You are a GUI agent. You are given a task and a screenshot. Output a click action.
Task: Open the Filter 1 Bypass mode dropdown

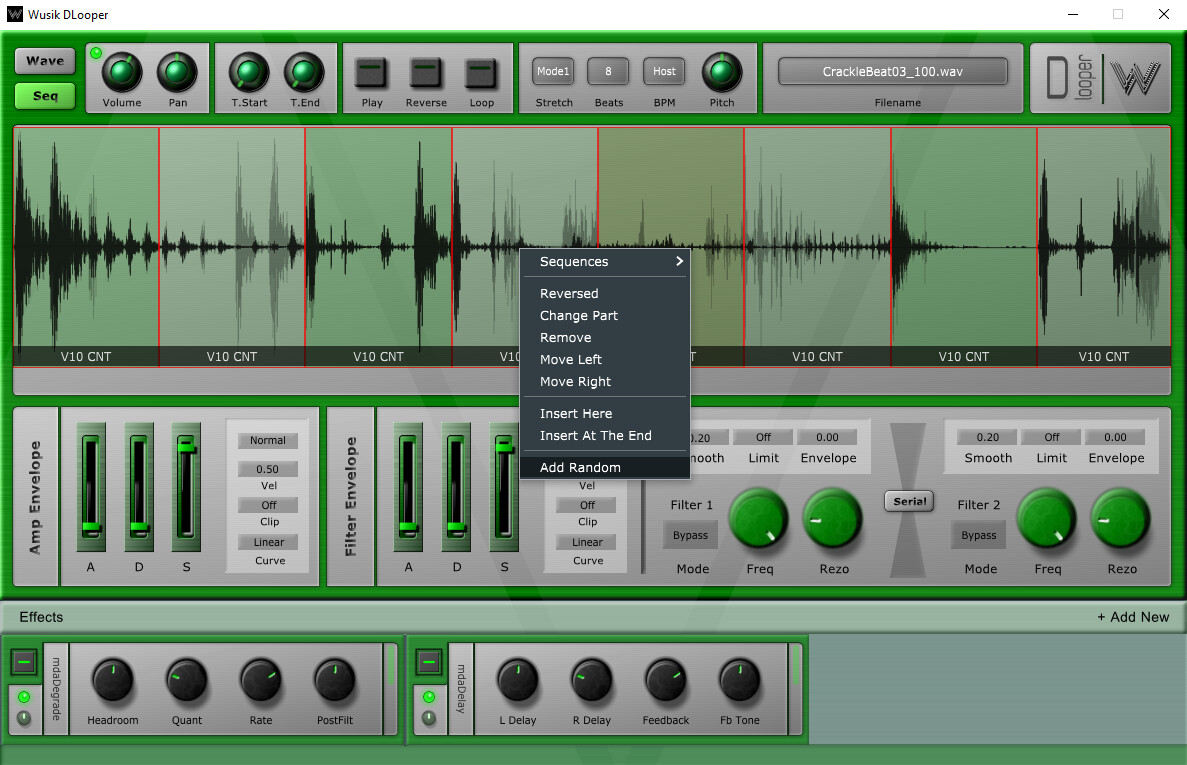coord(690,535)
